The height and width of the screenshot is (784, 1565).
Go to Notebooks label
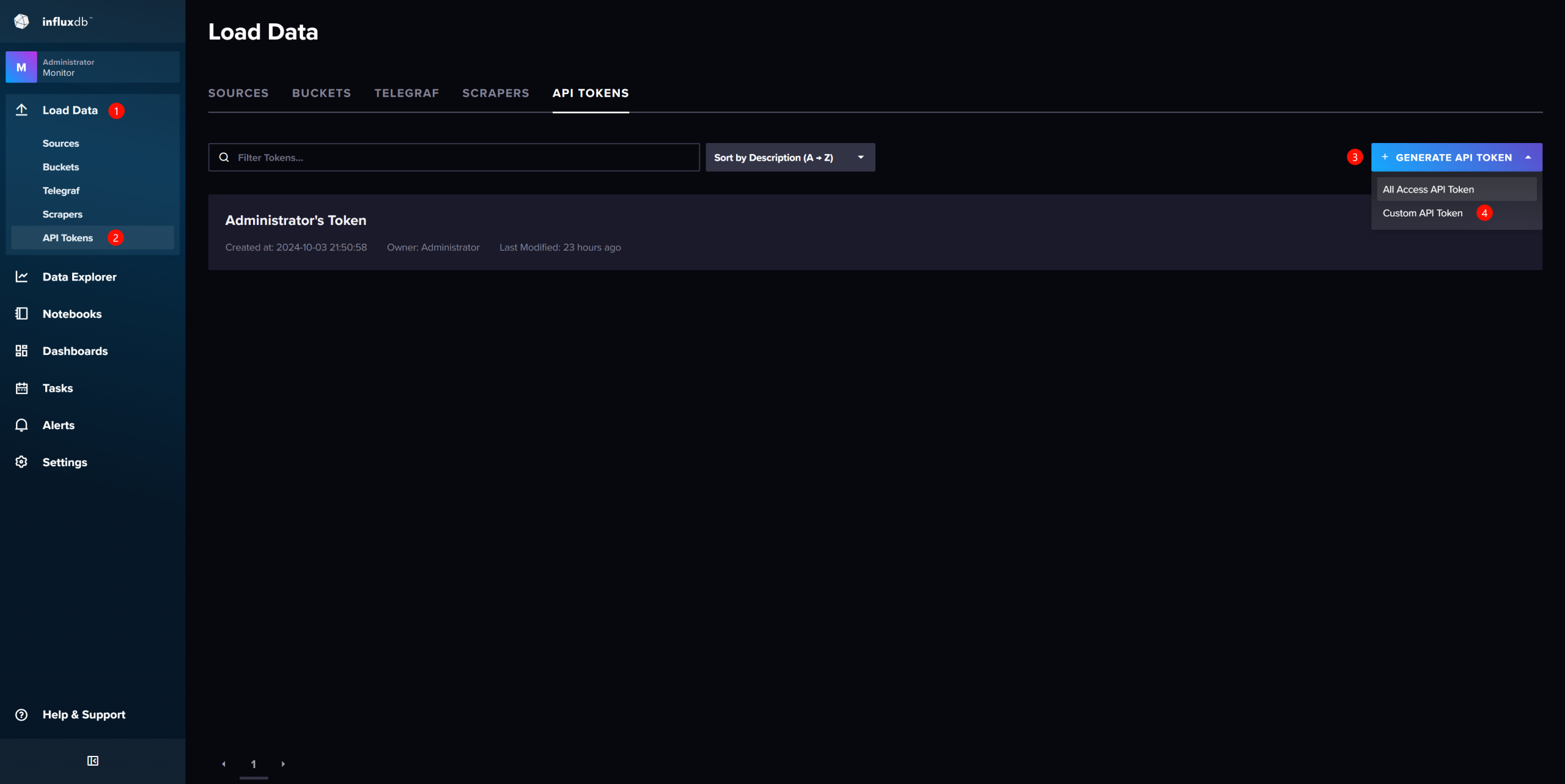coord(72,313)
